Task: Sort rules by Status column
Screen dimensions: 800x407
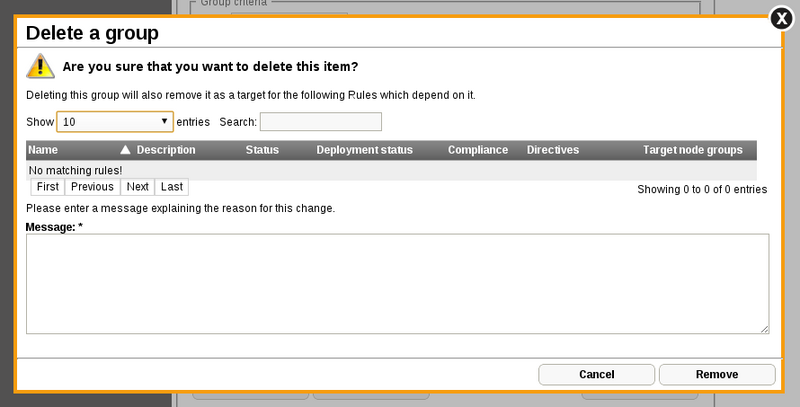Action: click(262, 150)
